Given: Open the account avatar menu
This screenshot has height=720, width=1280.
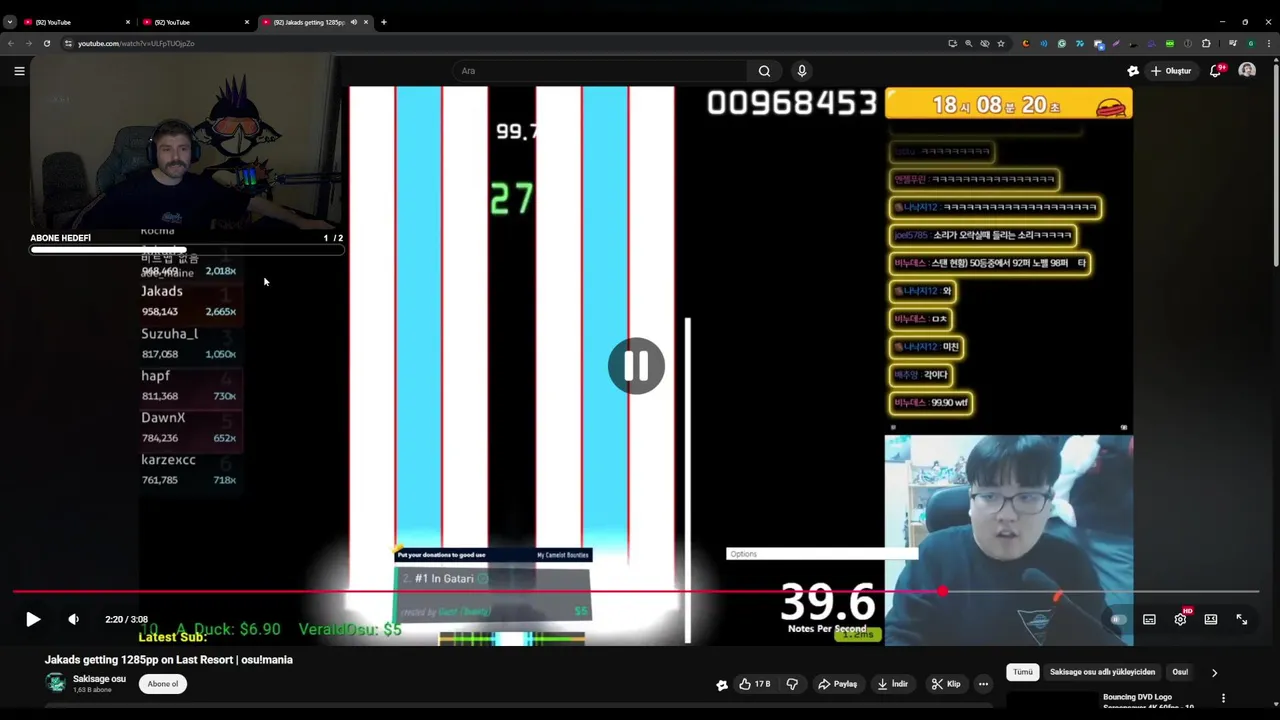Looking at the screenshot, I should point(1247,70).
